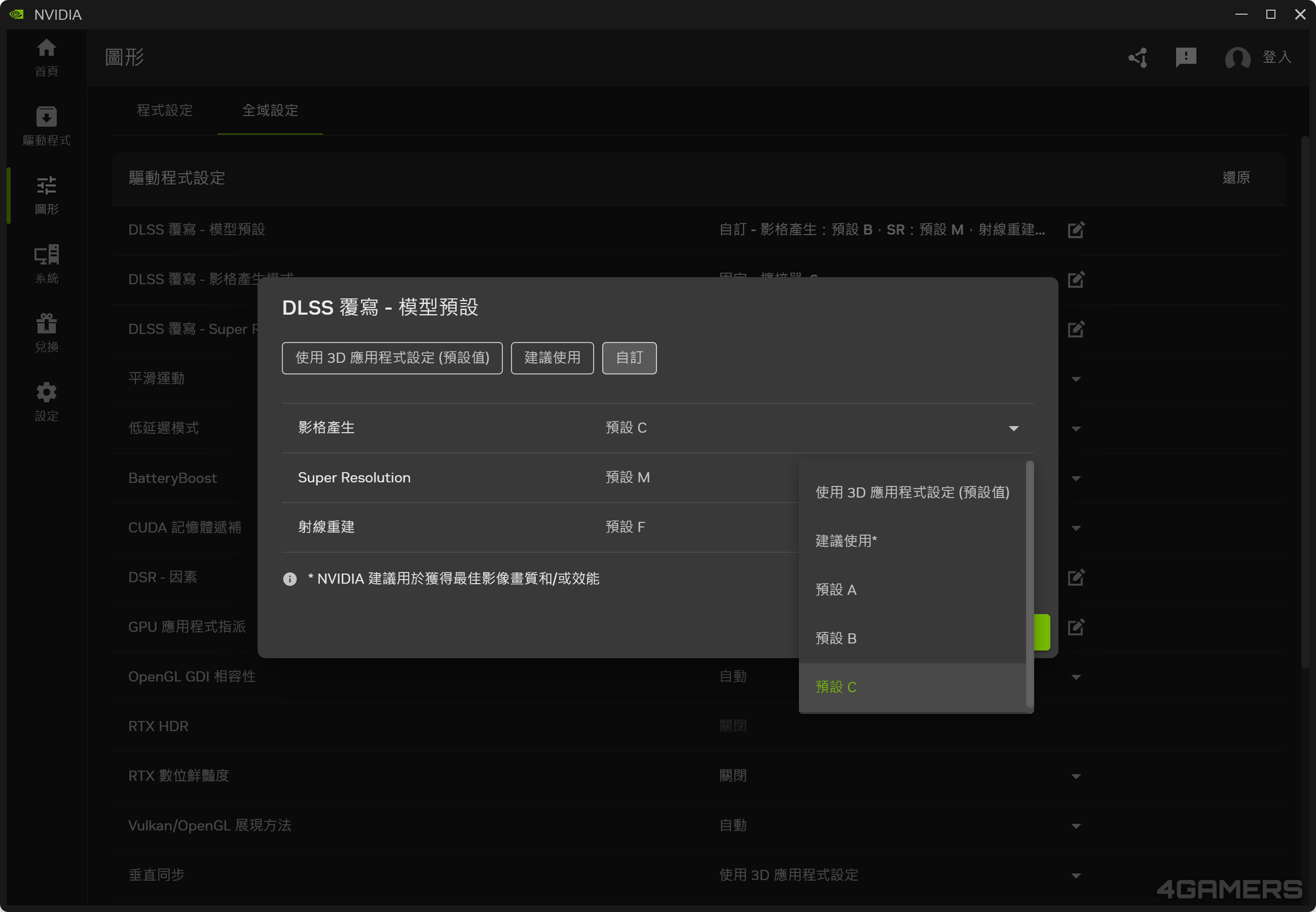Expand the 平滑運動 row dropdown arrow
Screen dimensions: 1316x912
1076,379
